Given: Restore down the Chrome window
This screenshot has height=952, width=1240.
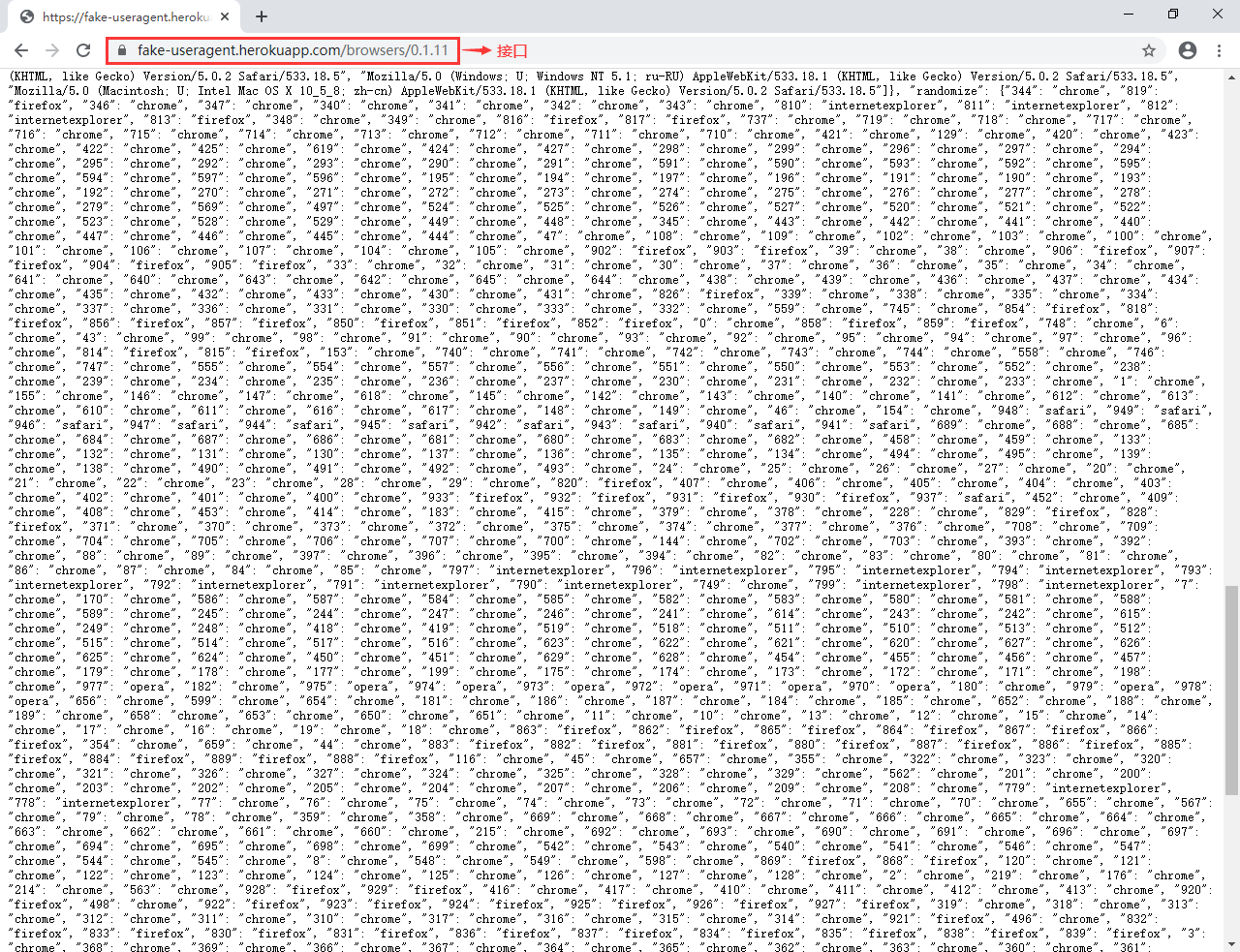Looking at the screenshot, I should 1173,14.
